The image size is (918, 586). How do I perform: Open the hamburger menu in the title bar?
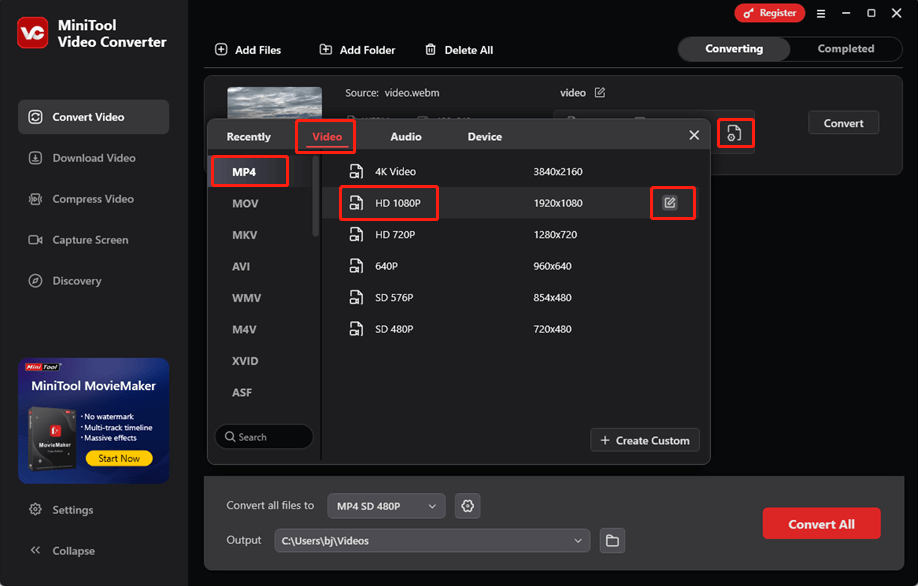[821, 13]
